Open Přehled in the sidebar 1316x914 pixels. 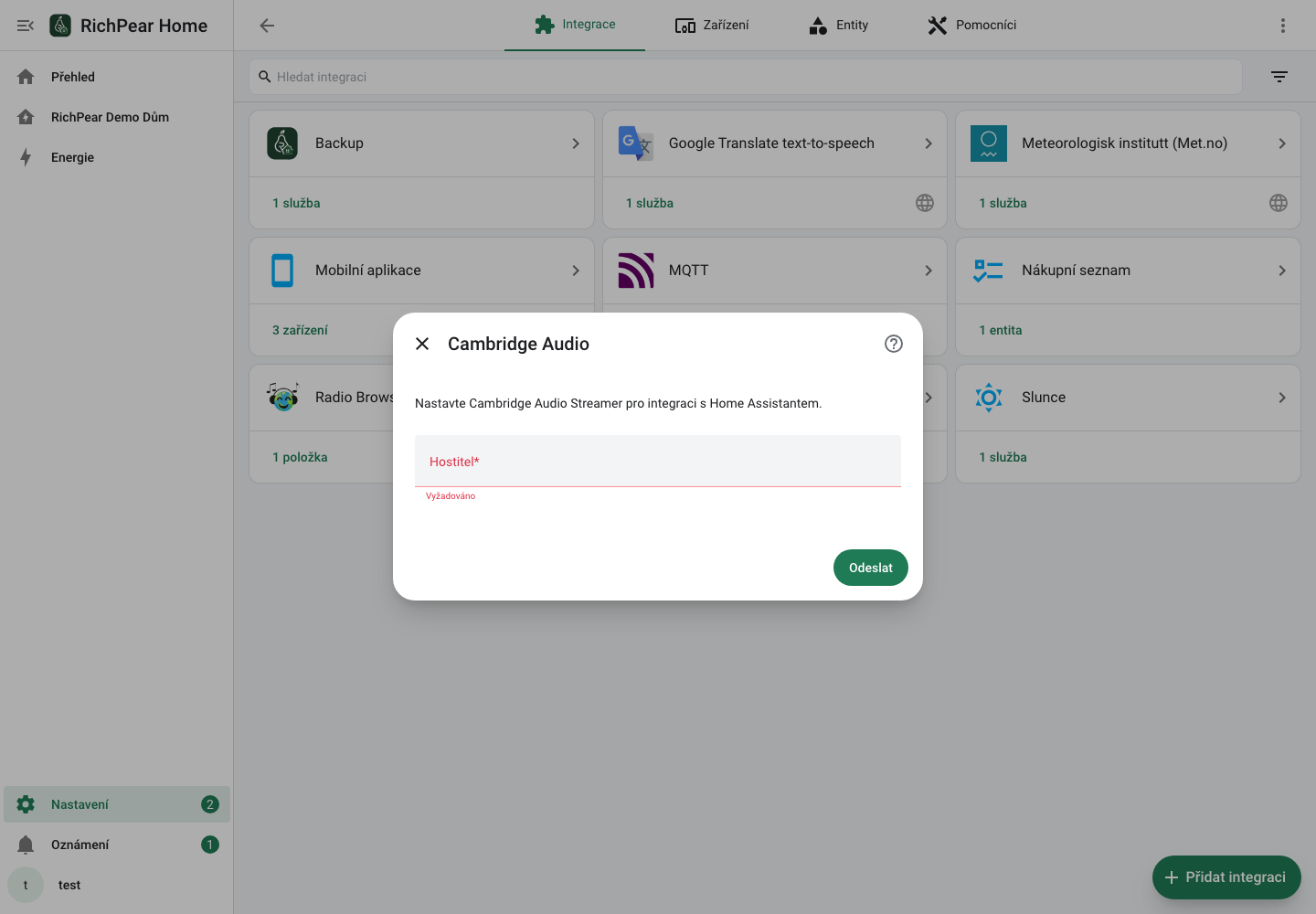coord(117,77)
